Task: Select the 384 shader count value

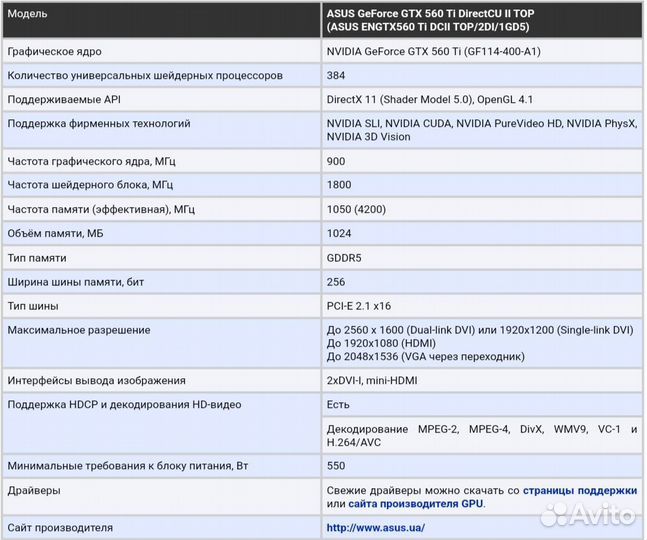Action: [x=336, y=75]
